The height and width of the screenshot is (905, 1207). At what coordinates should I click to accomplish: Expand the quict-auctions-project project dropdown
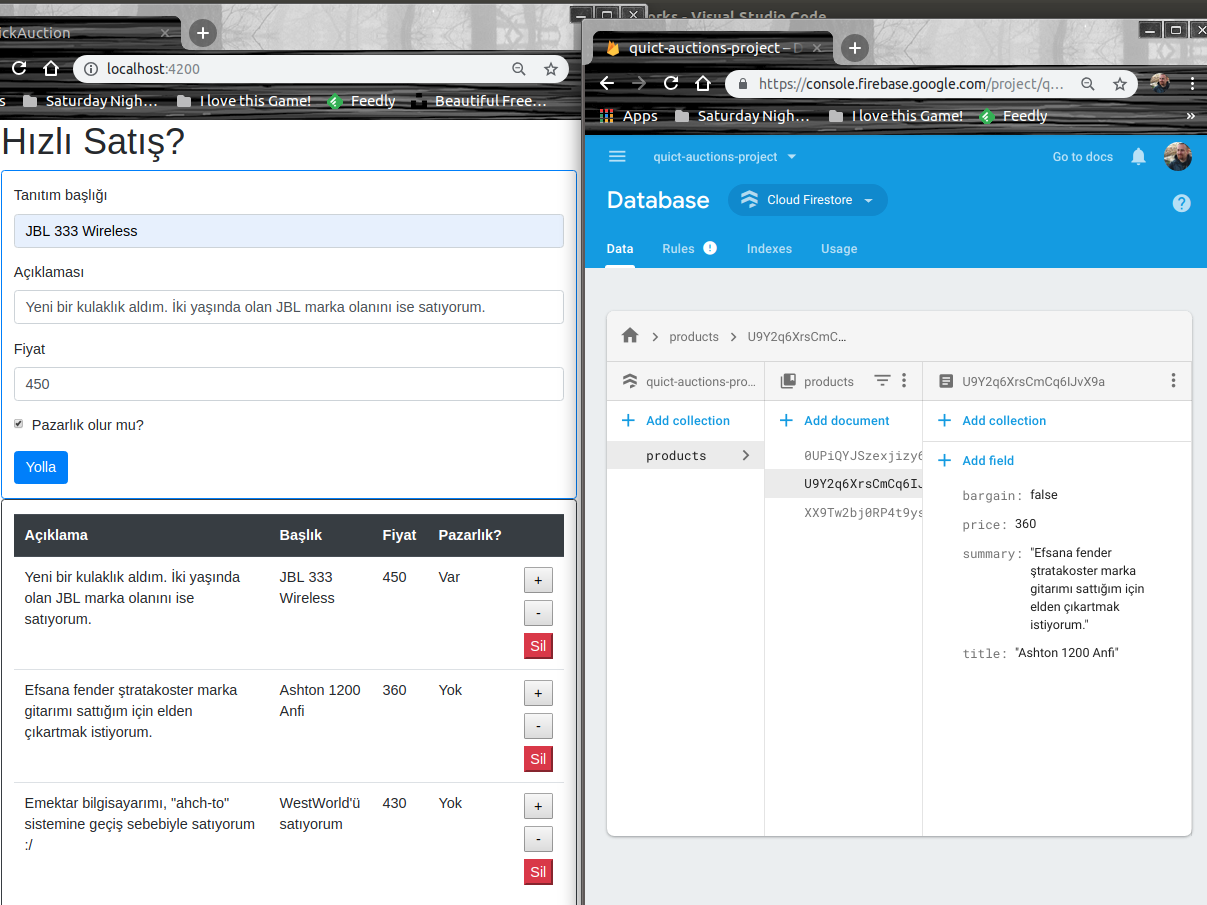[x=725, y=157]
